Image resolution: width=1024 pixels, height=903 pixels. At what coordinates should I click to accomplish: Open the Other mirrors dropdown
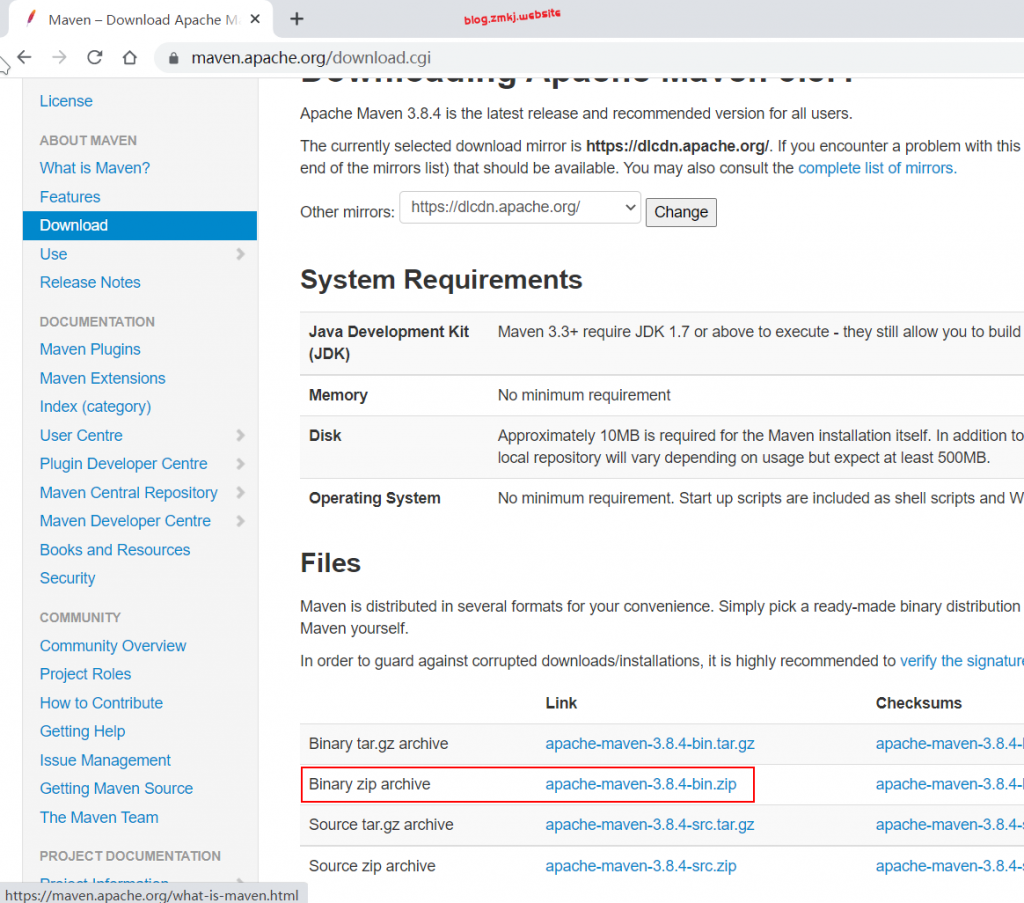coord(520,208)
